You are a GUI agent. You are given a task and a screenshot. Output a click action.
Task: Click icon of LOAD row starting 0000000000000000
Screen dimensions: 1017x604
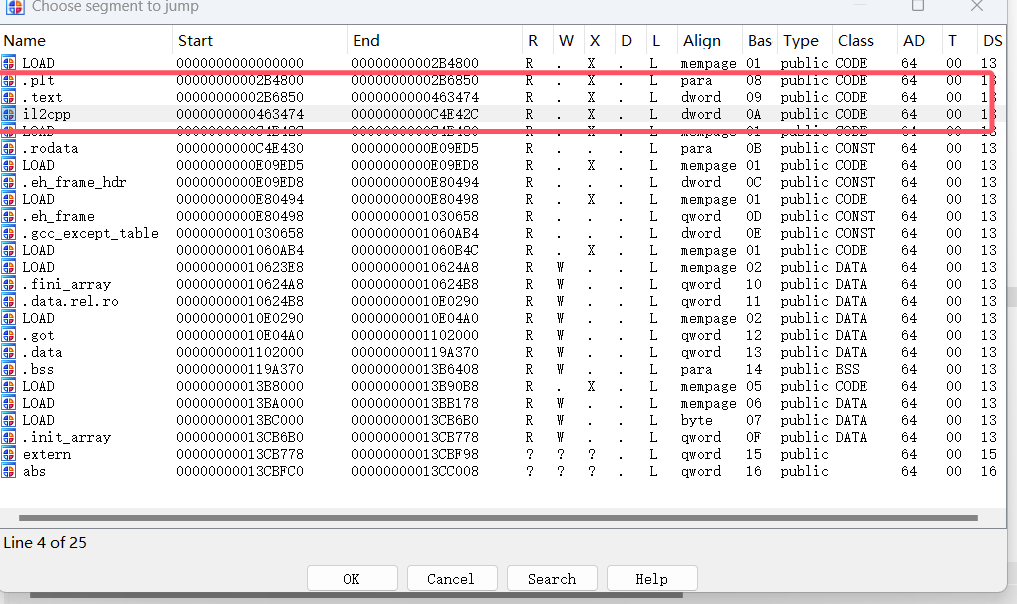(x=8, y=63)
